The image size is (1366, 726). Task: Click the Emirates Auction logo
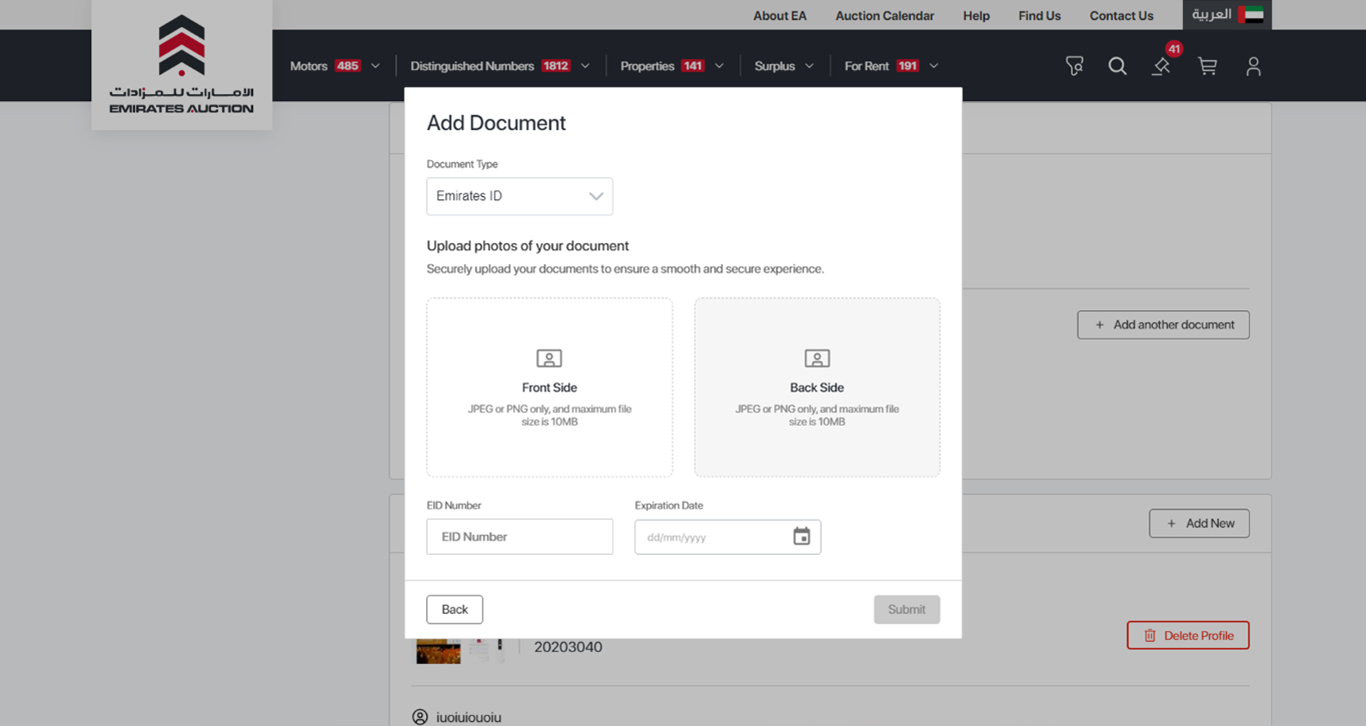pyautogui.click(x=181, y=65)
